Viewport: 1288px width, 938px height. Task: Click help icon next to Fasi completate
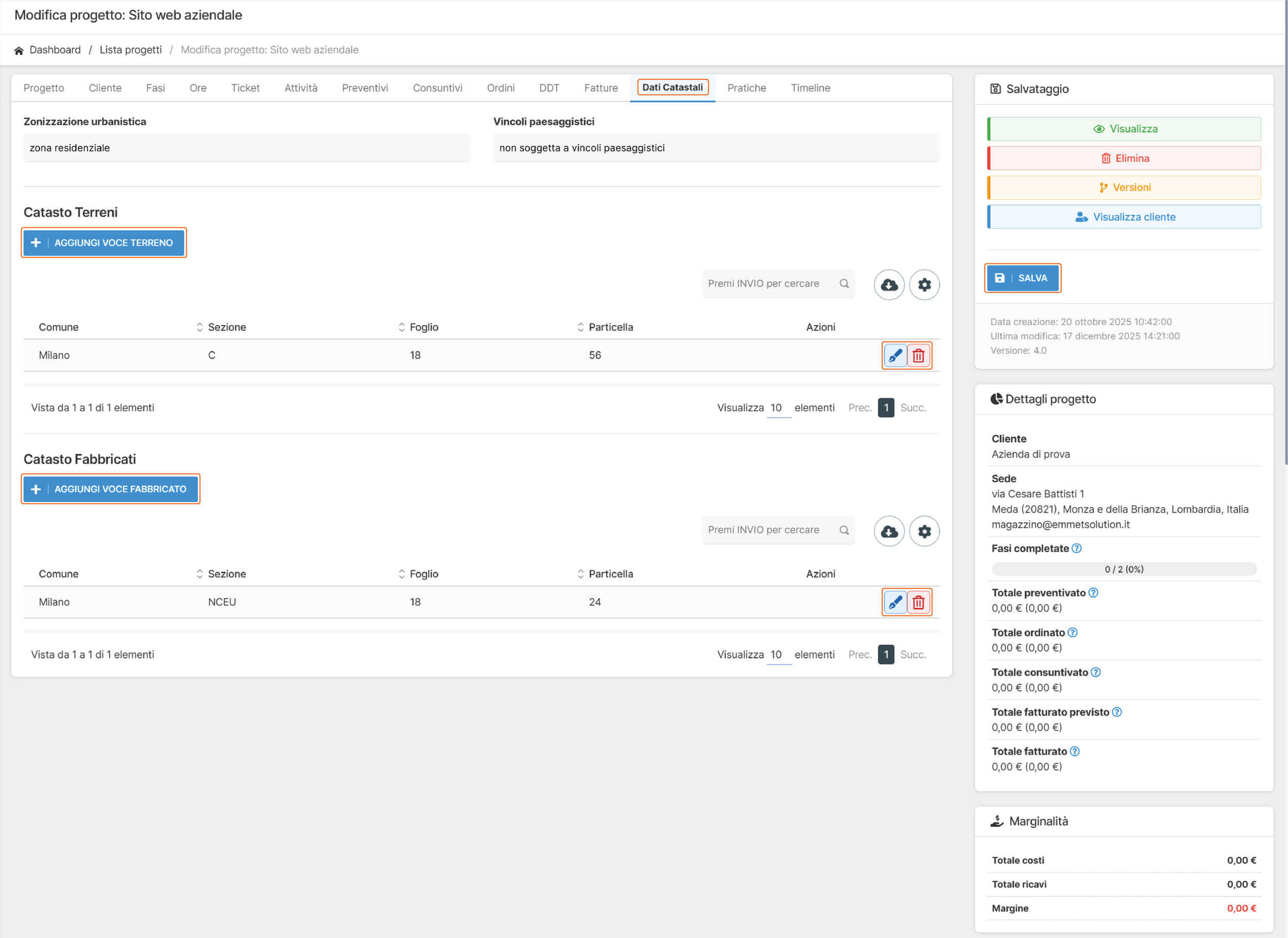click(1076, 548)
